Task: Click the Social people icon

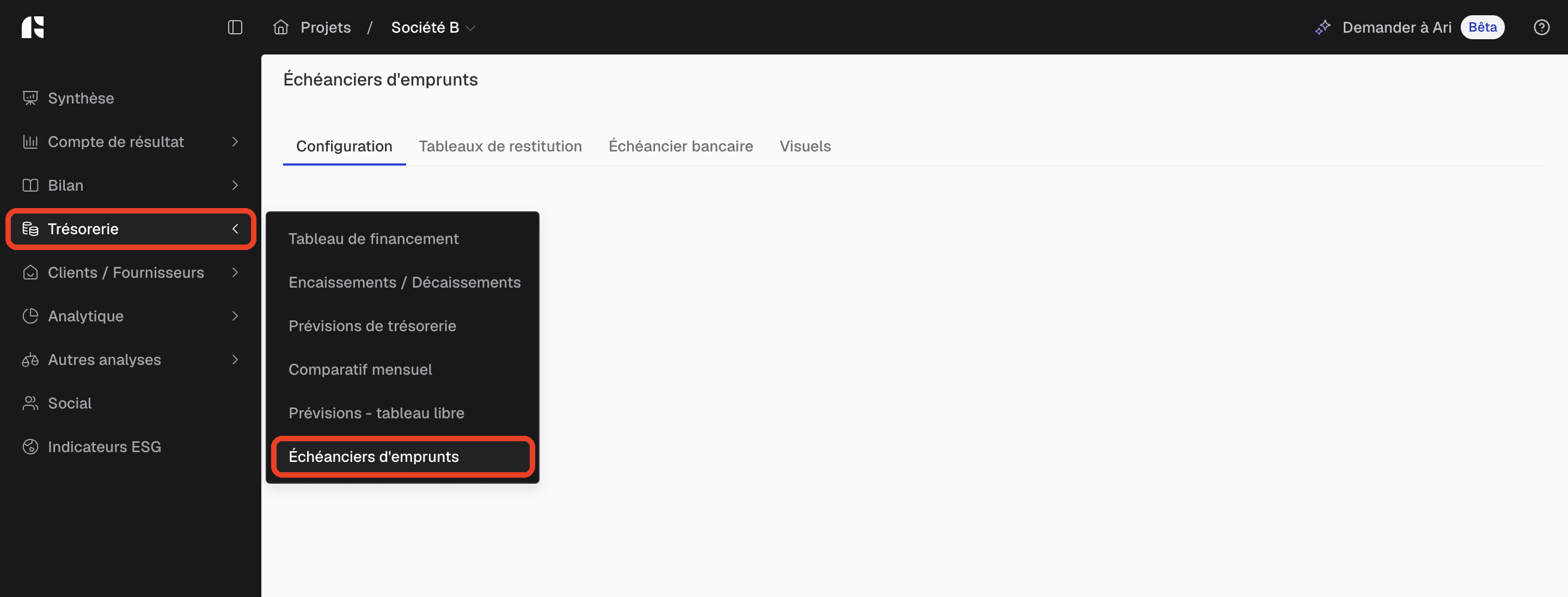Action: 30,403
